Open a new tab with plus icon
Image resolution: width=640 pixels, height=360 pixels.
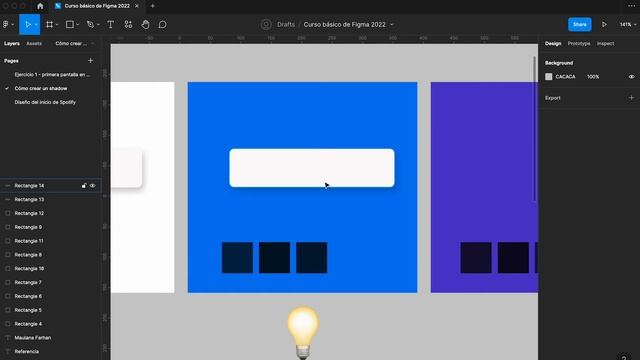(153, 6)
